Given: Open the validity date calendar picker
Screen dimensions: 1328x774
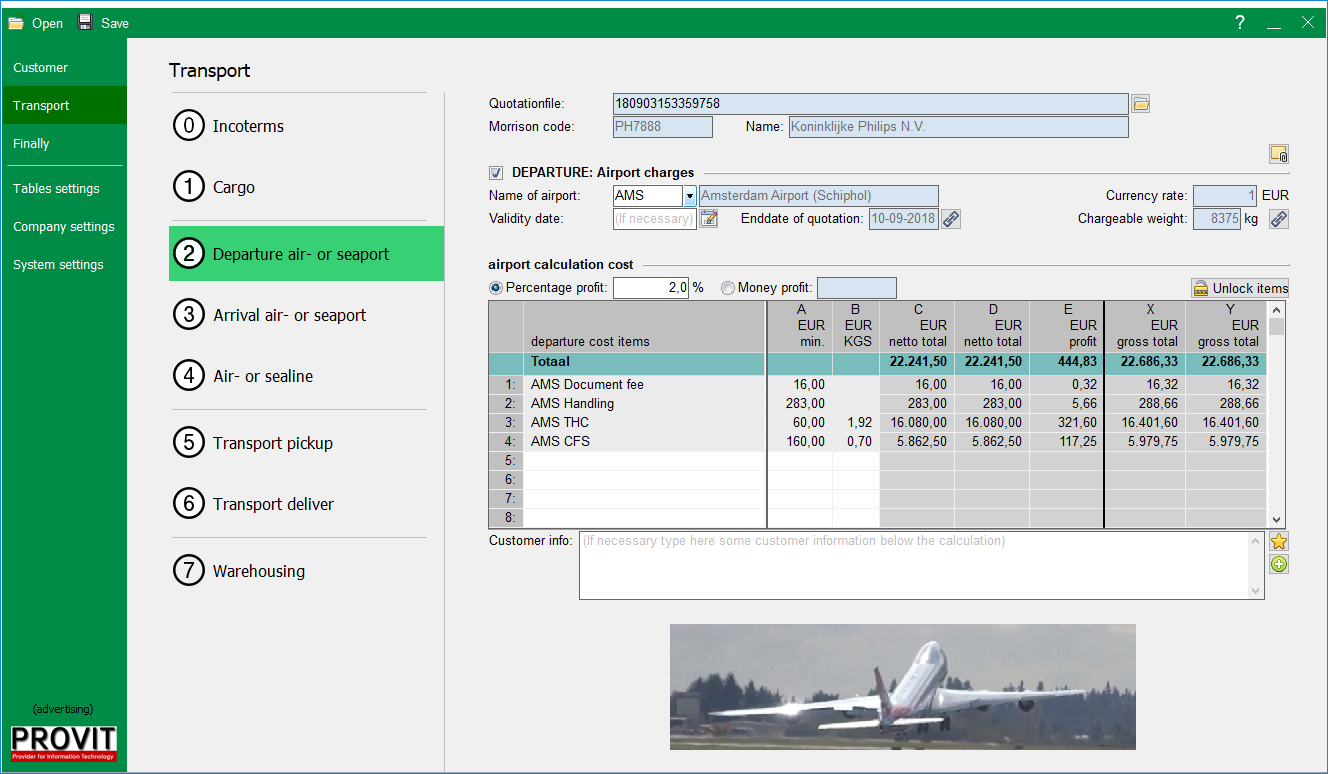Looking at the screenshot, I should [x=709, y=219].
